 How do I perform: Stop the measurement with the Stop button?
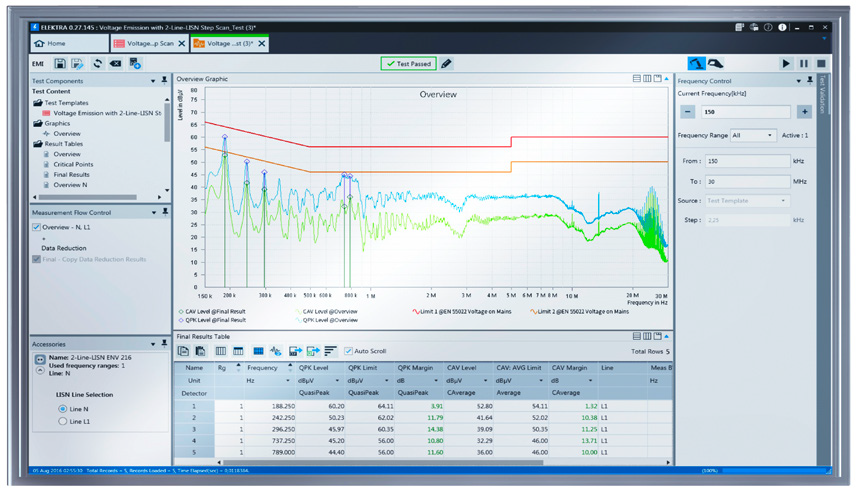click(x=821, y=64)
